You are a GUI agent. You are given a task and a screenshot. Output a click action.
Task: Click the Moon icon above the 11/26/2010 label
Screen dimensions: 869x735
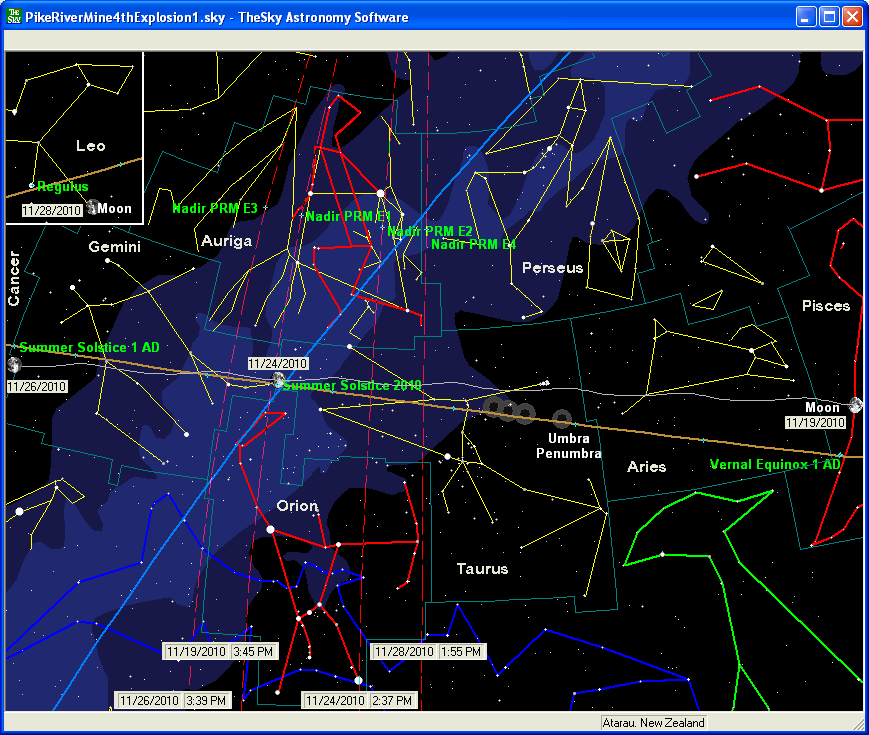[13, 365]
